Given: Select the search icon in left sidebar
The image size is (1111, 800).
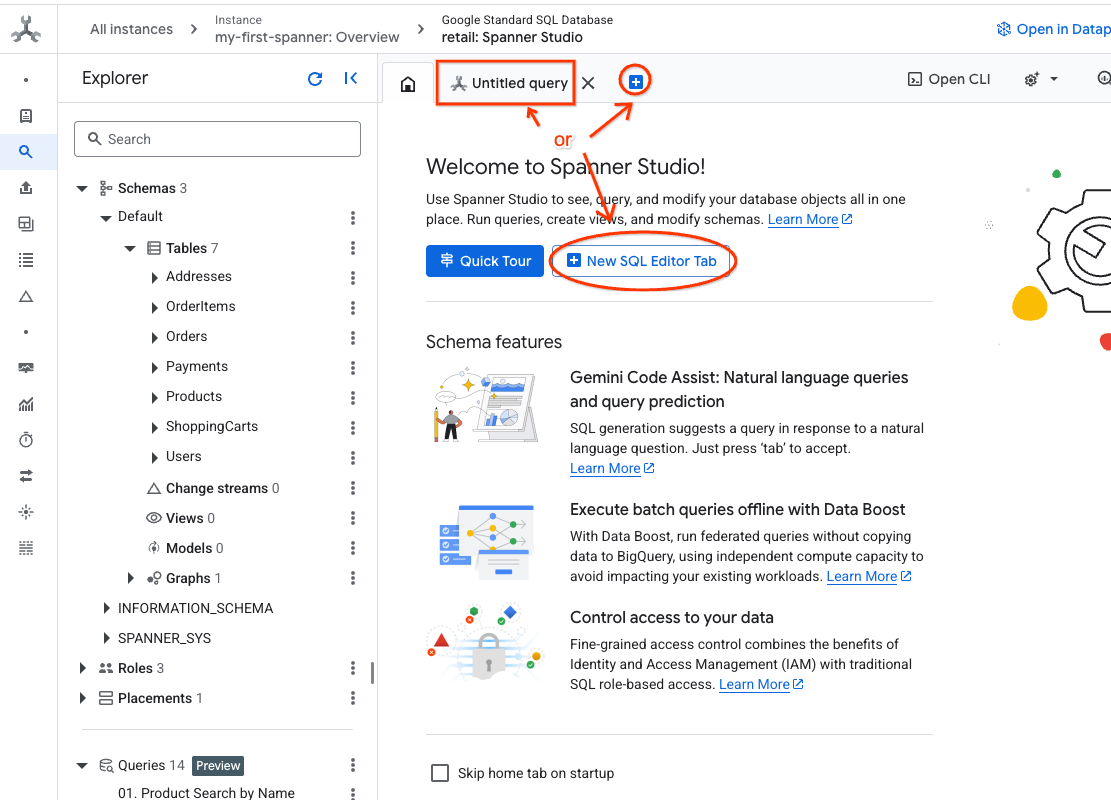Looking at the screenshot, I should pos(26,152).
